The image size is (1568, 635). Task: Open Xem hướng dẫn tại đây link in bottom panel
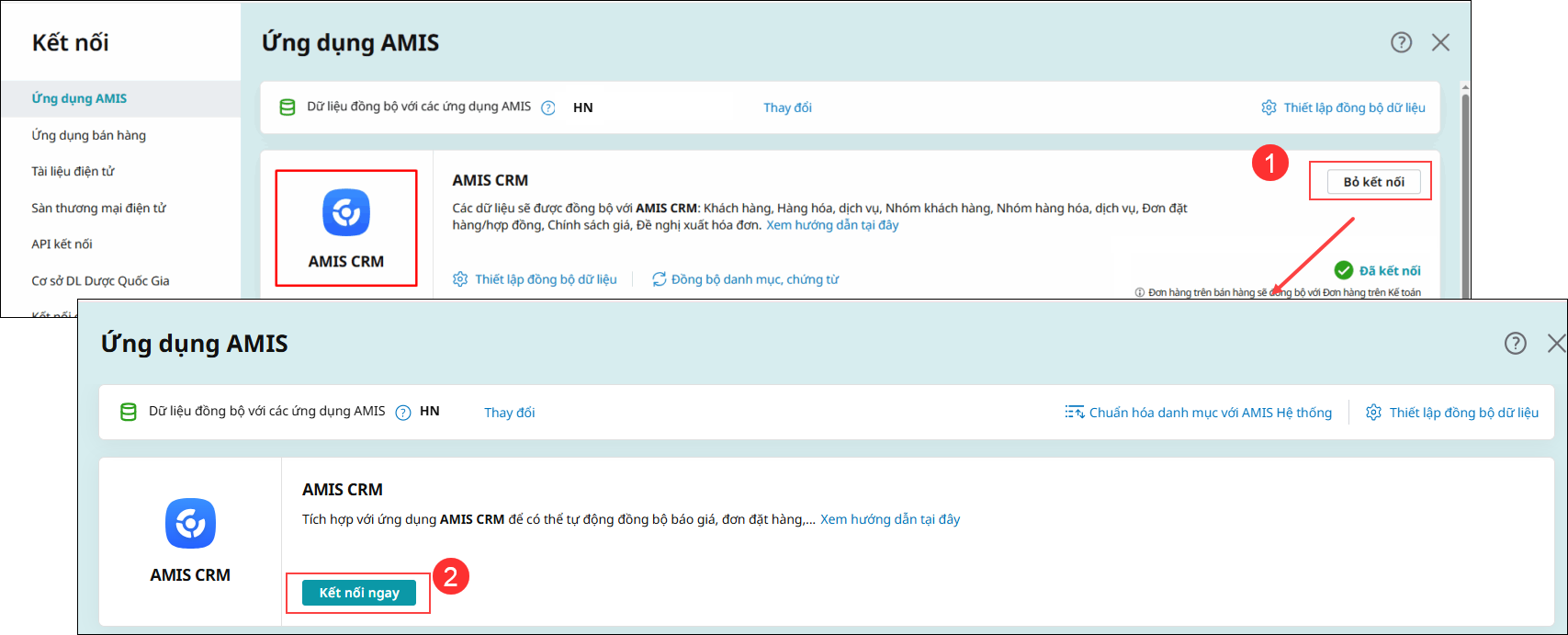pos(889,519)
